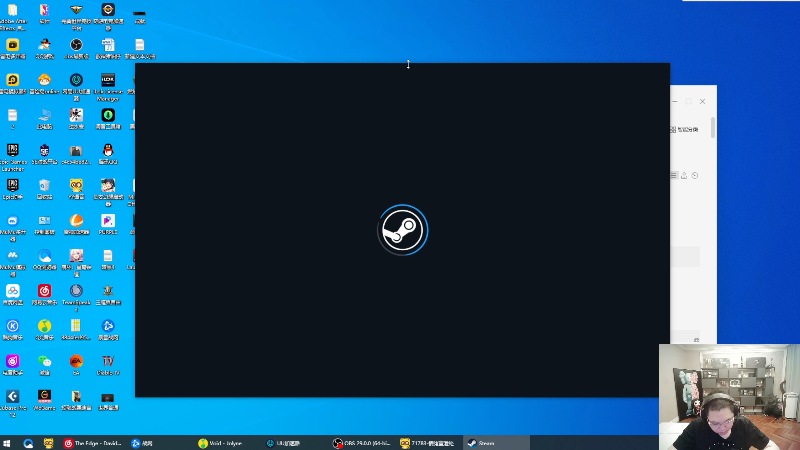Open Unik License Manager desktop icon
The width and height of the screenshot is (800, 450).
[x=108, y=87]
